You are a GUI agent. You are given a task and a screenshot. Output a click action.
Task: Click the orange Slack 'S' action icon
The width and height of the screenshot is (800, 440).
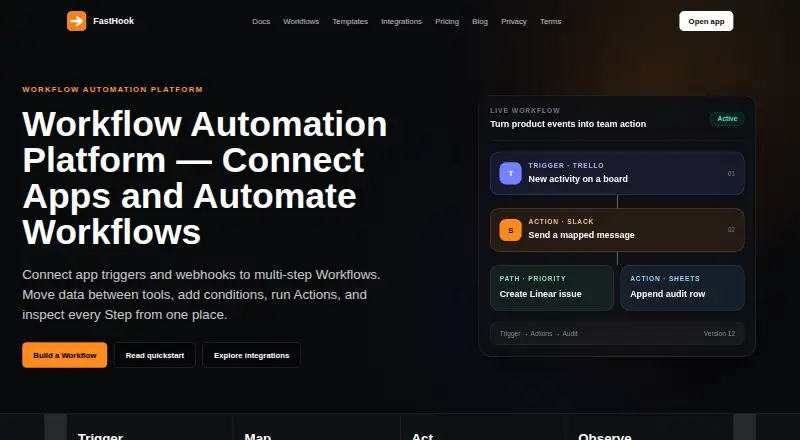510,230
